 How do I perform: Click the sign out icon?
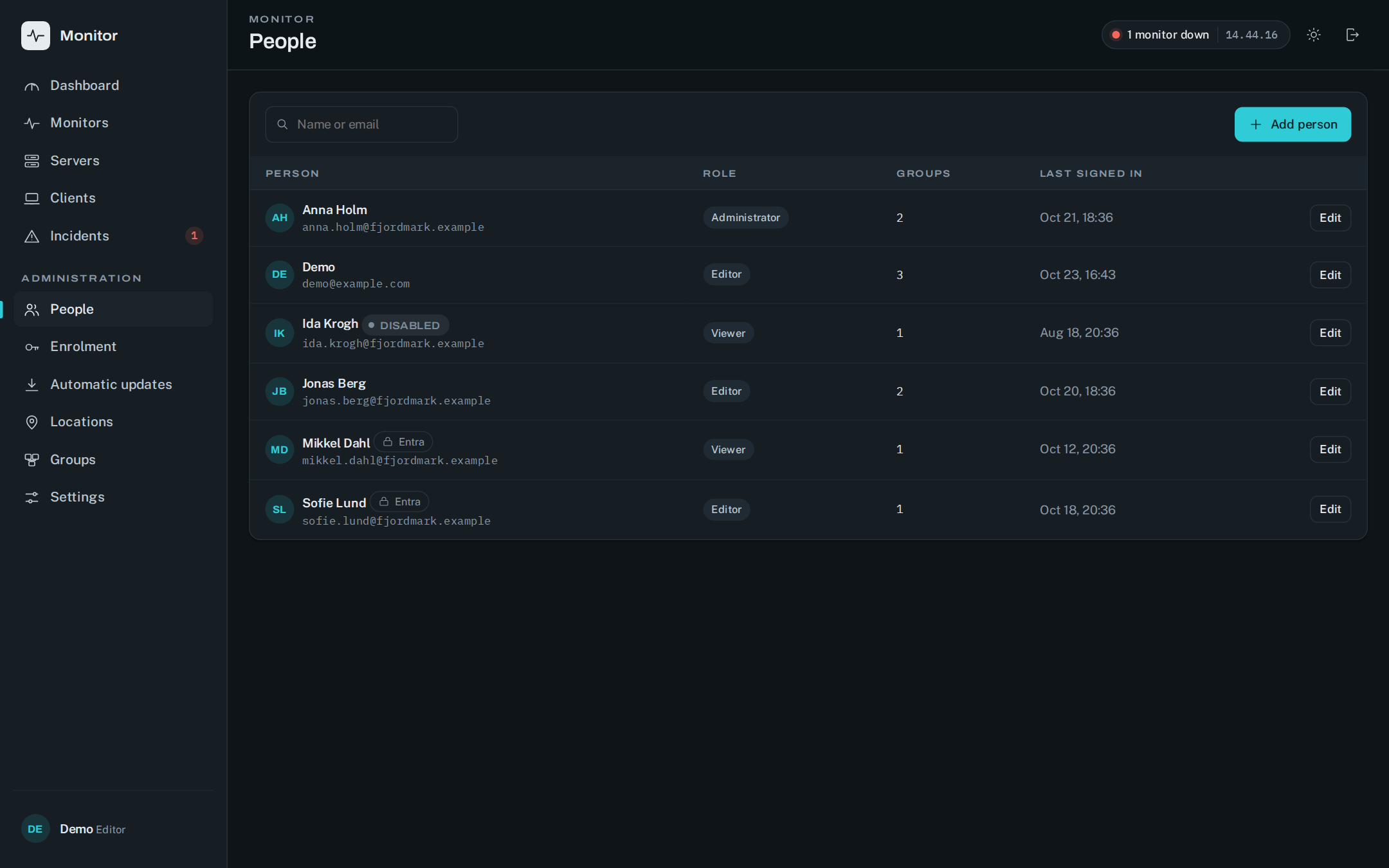(x=1352, y=35)
